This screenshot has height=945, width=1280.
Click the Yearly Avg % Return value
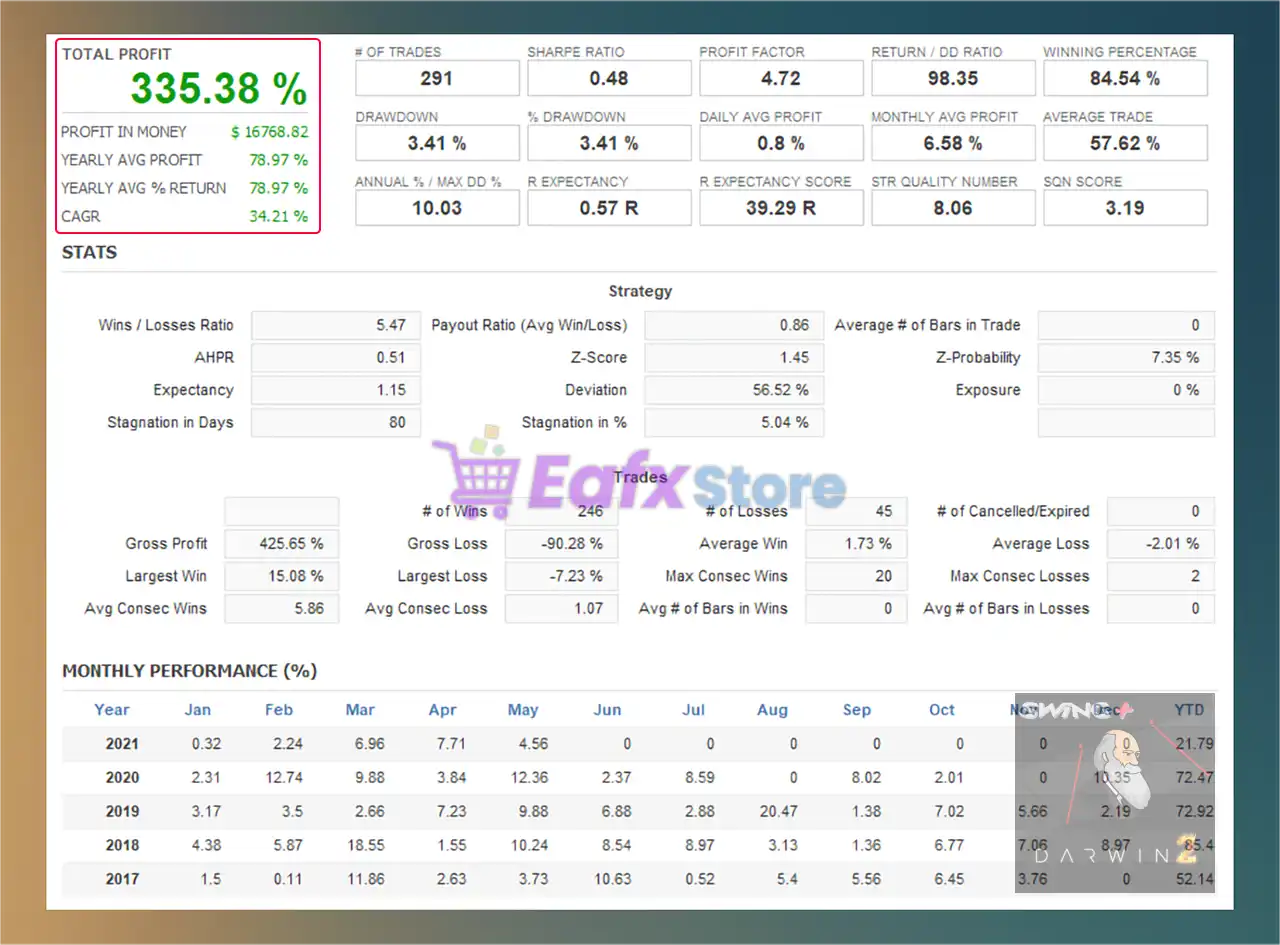[x=278, y=188]
